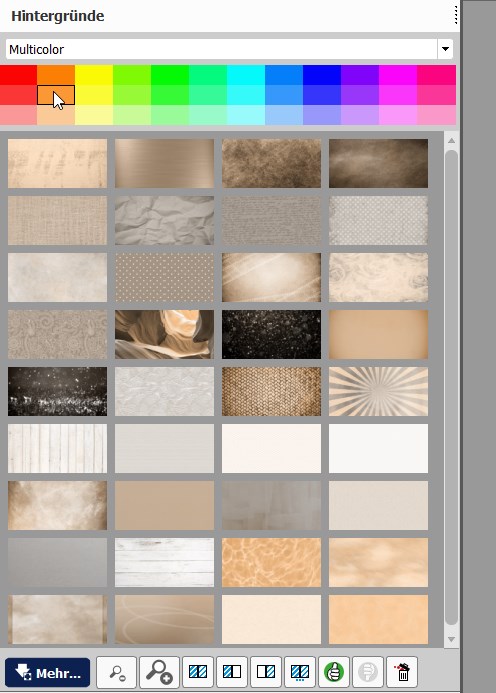Pick the pale cyan bottom-row swatch
This screenshot has height=693, width=496.
click(246, 115)
